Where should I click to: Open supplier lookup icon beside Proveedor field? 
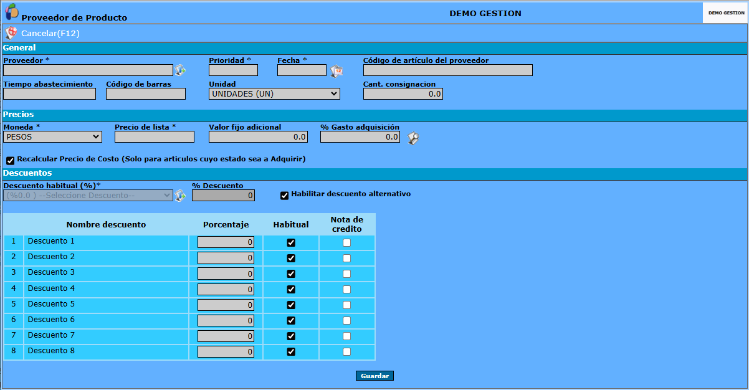pyautogui.click(x=180, y=70)
